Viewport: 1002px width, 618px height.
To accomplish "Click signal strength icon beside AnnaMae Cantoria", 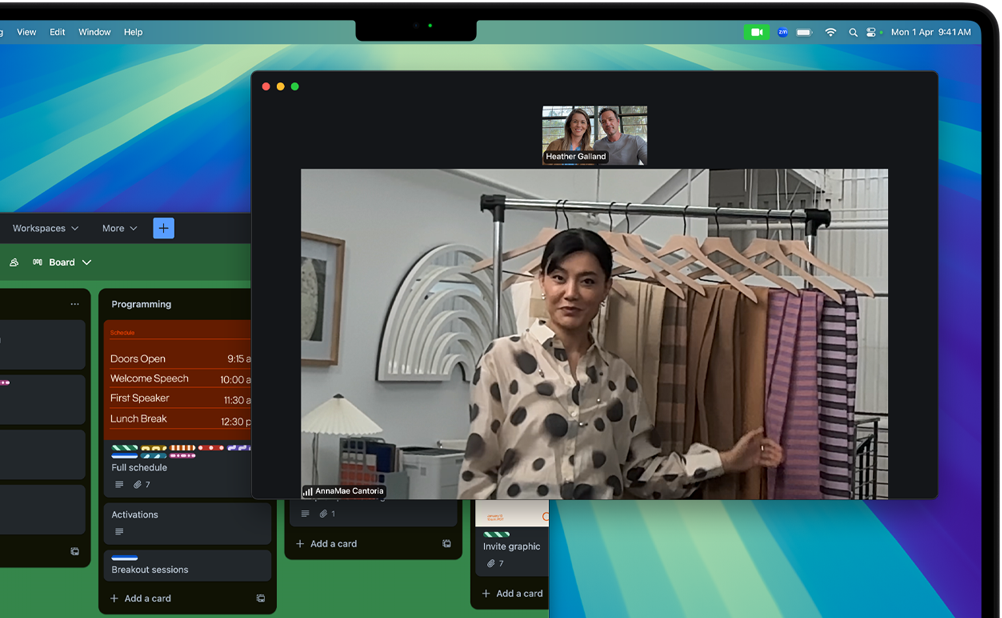I will pyautogui.click(x=308, y=491).
